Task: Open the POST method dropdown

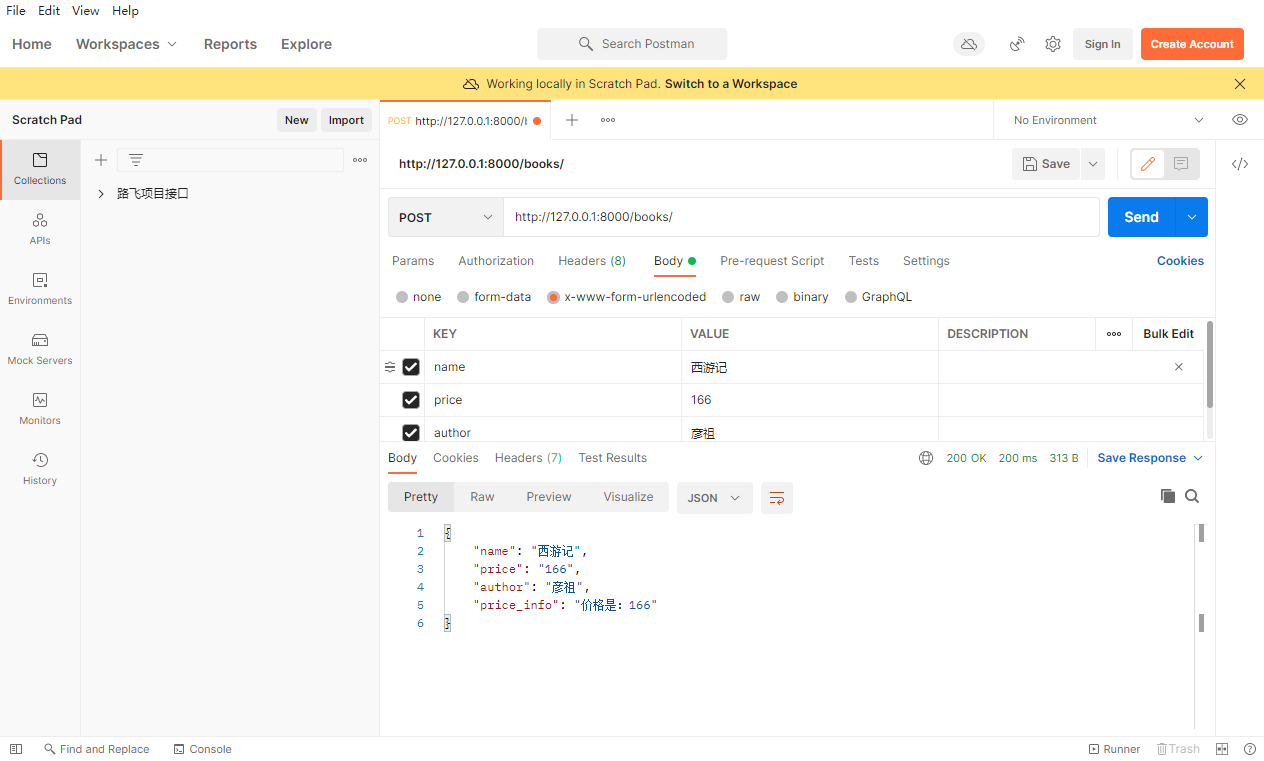Action: [x=446, y=217]
